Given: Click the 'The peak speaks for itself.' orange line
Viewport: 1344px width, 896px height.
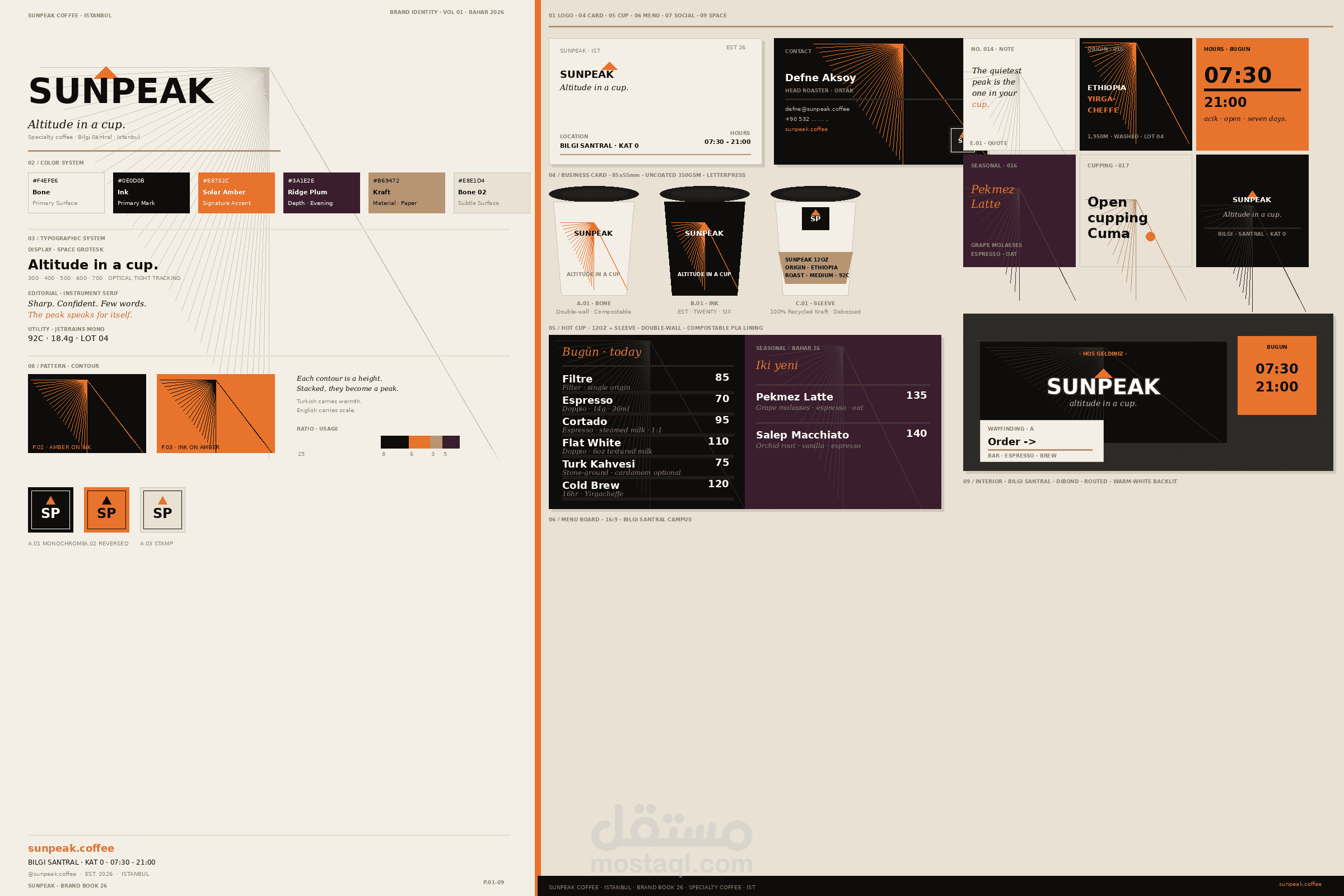Looking at the screenshot, I should pos(80,315).
